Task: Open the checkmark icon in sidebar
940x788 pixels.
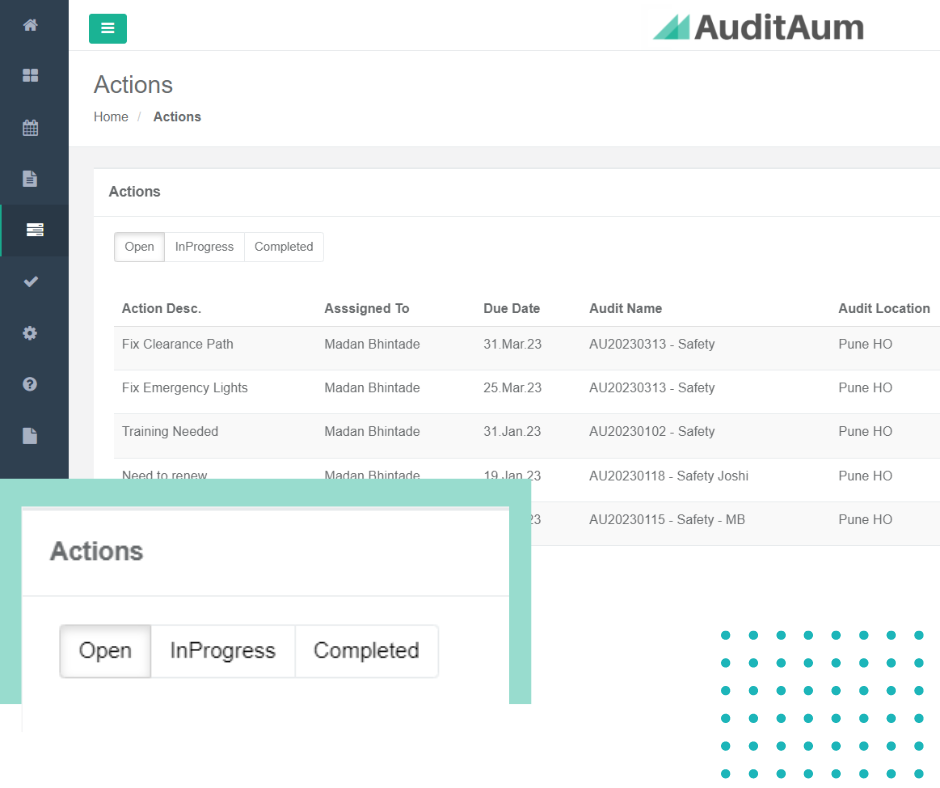Action: [x=31, y=281]
